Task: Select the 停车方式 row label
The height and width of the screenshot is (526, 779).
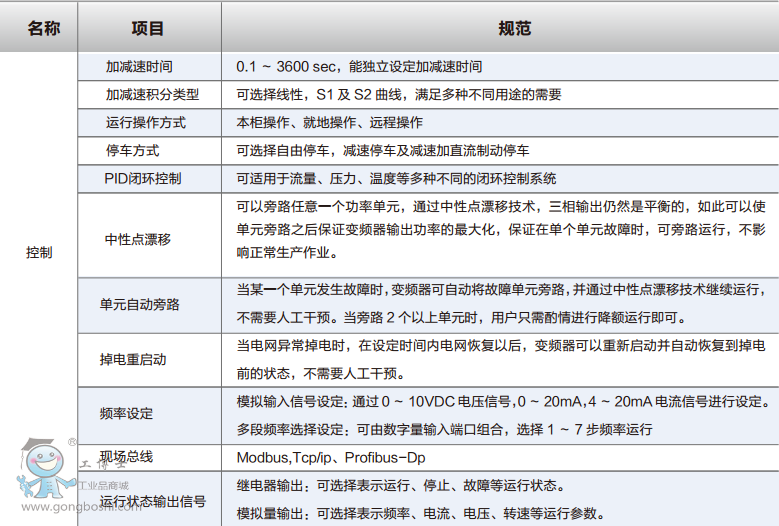Action: [x=132, y=151]
